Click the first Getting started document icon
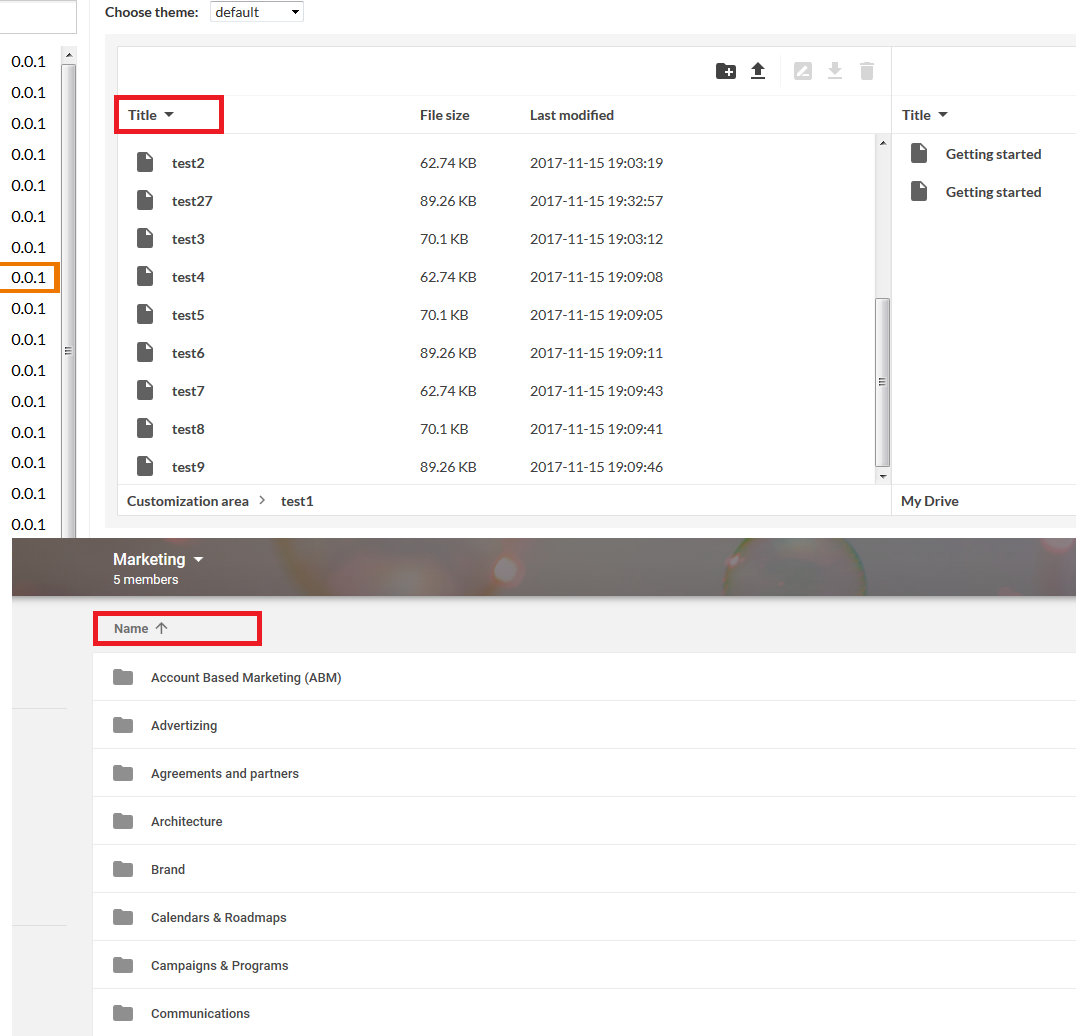The image size is (1076, 1036). (x=918, y=152)
